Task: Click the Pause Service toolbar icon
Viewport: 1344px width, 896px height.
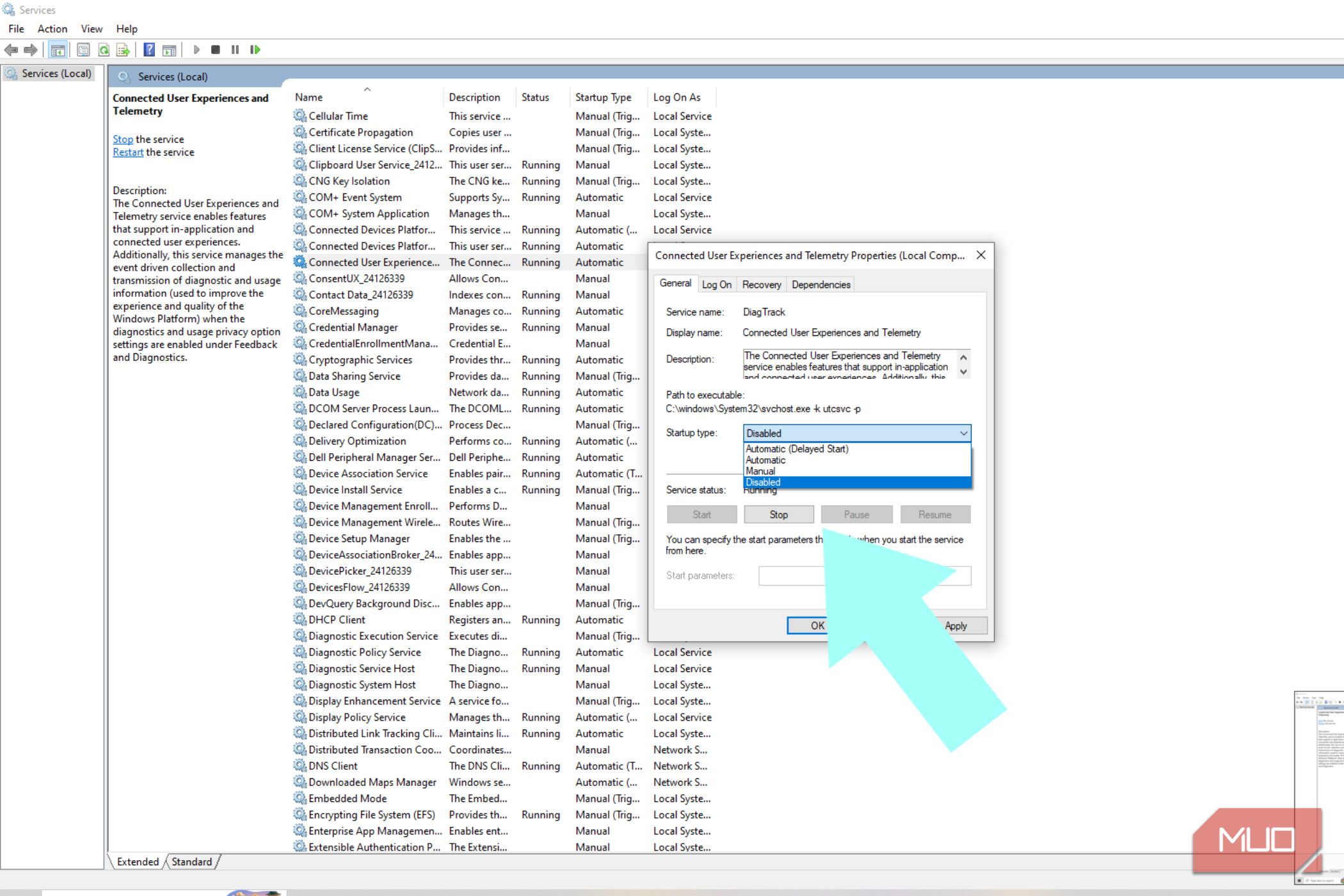Action: (235, 50)
